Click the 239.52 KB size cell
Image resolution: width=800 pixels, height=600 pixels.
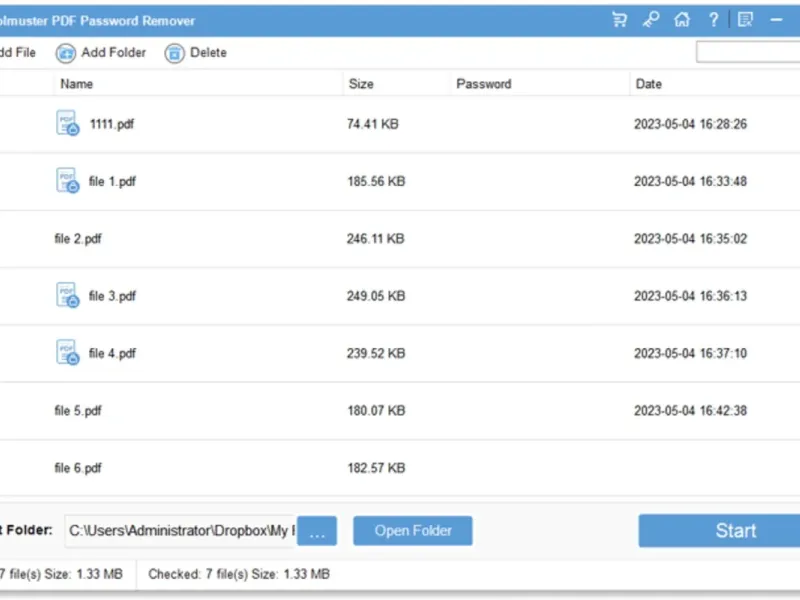(x=376, y=354)
